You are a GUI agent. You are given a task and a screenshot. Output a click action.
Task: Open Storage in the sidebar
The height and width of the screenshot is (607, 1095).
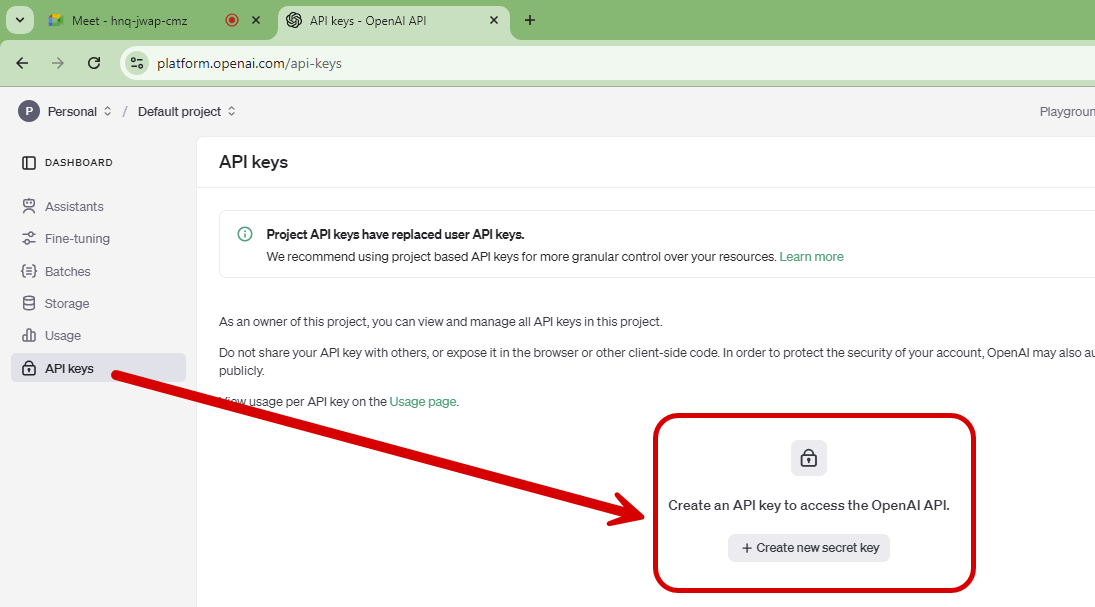pyautogui.click(x=98, y=303)
